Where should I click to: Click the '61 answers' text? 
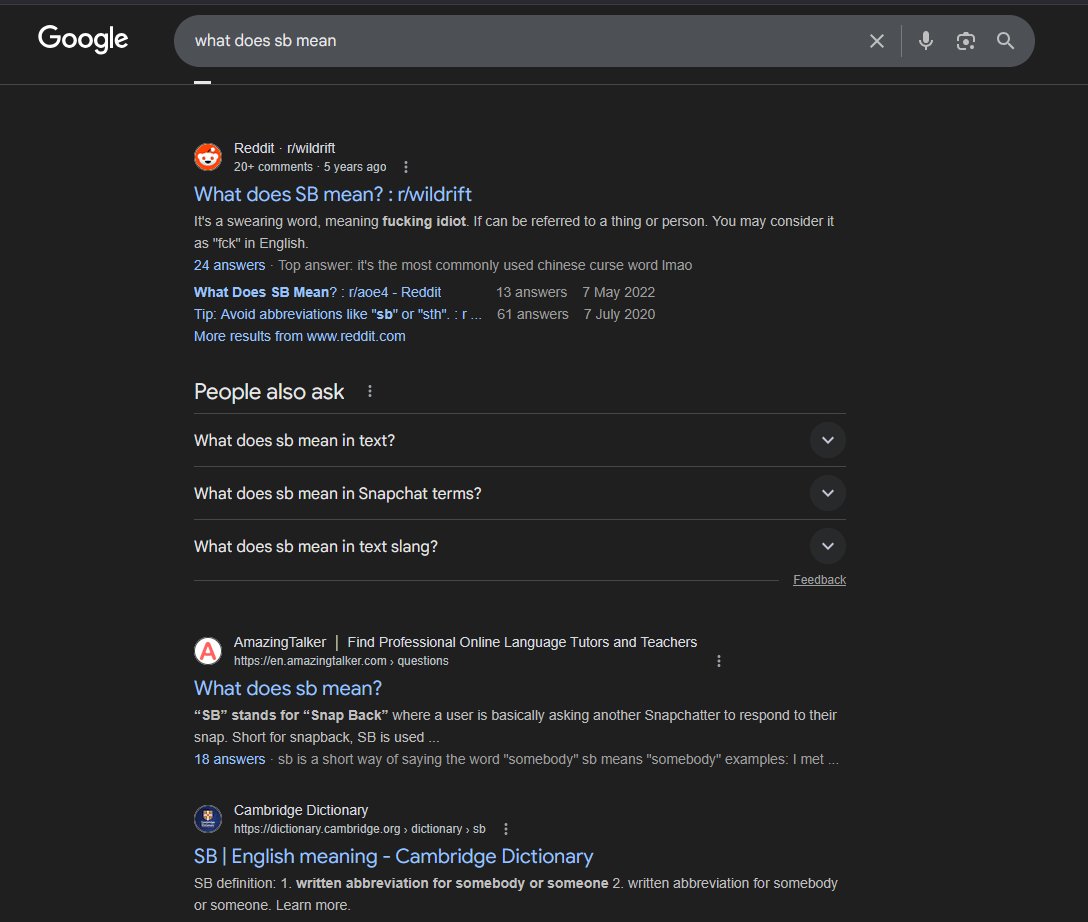tap(532, 314)
